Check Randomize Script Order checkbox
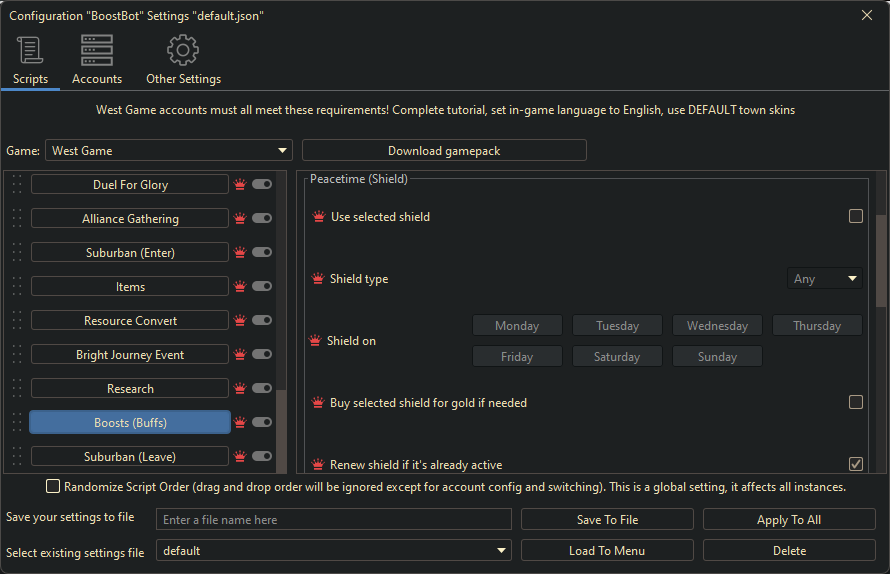 pos(53,487)
